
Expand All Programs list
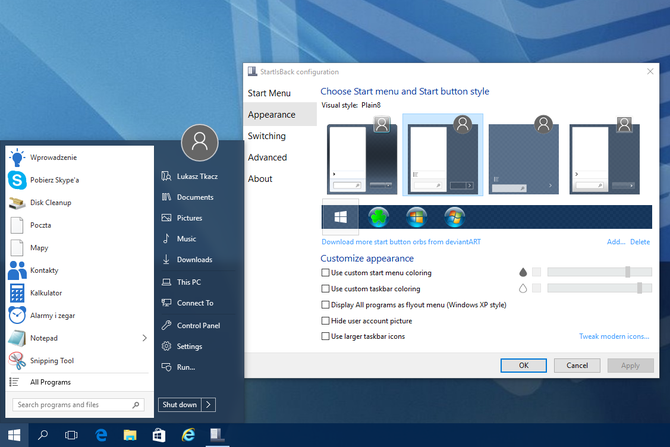tap(50, 382)
